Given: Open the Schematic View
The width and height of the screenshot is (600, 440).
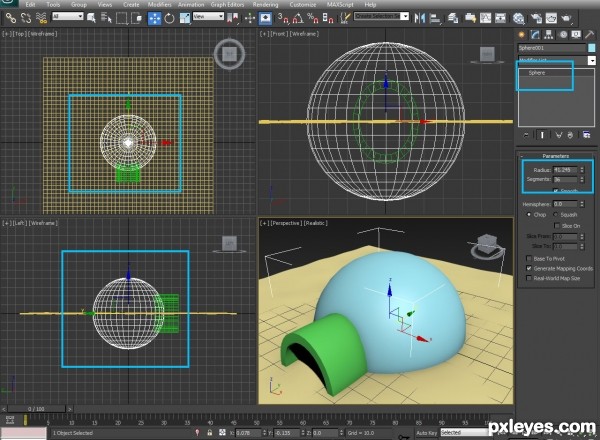Looking at the screenshot, I should tap(500, 18).
